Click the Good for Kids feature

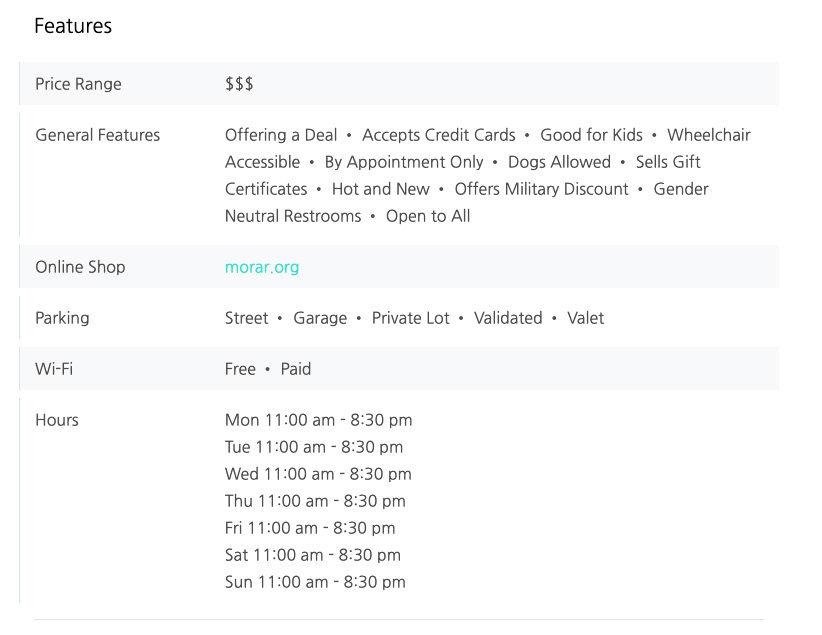click(591, 135)
